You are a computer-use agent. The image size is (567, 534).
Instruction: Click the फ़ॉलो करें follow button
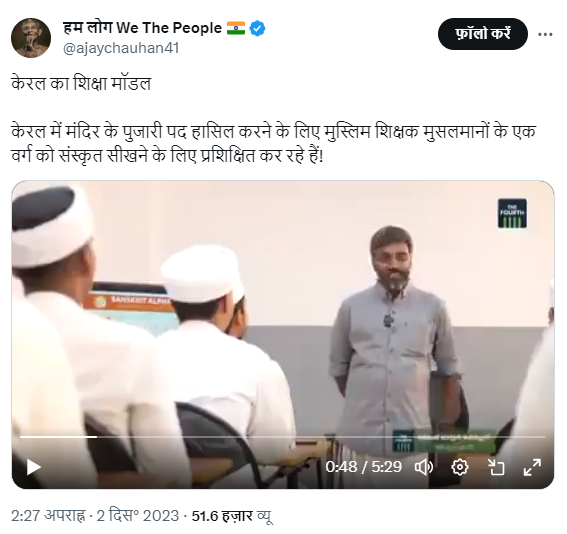[482, 34]
